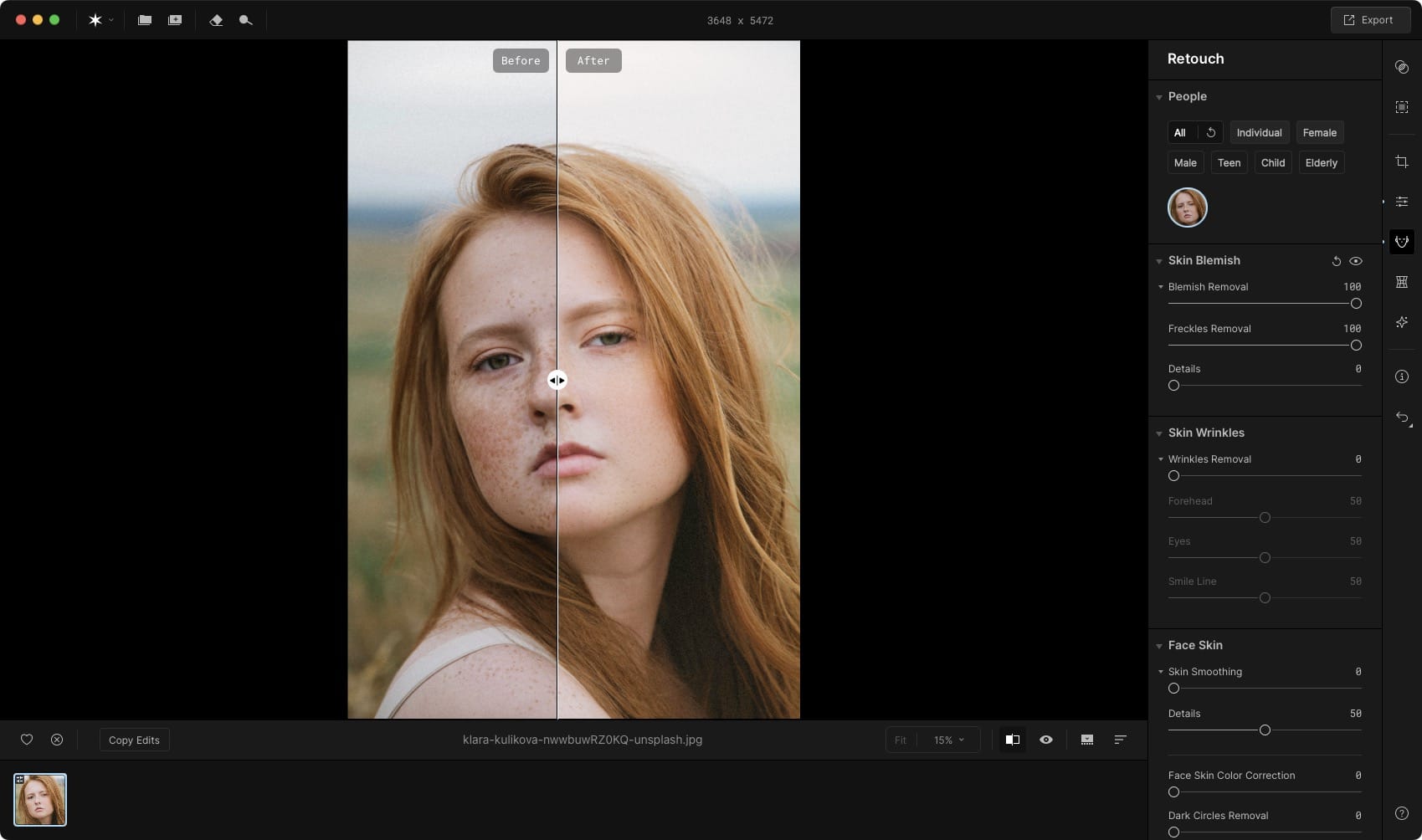Open the adjustments sliders sidebar icon
The width and height of the screenshot is (1422, 840).
click(1402, 202)
